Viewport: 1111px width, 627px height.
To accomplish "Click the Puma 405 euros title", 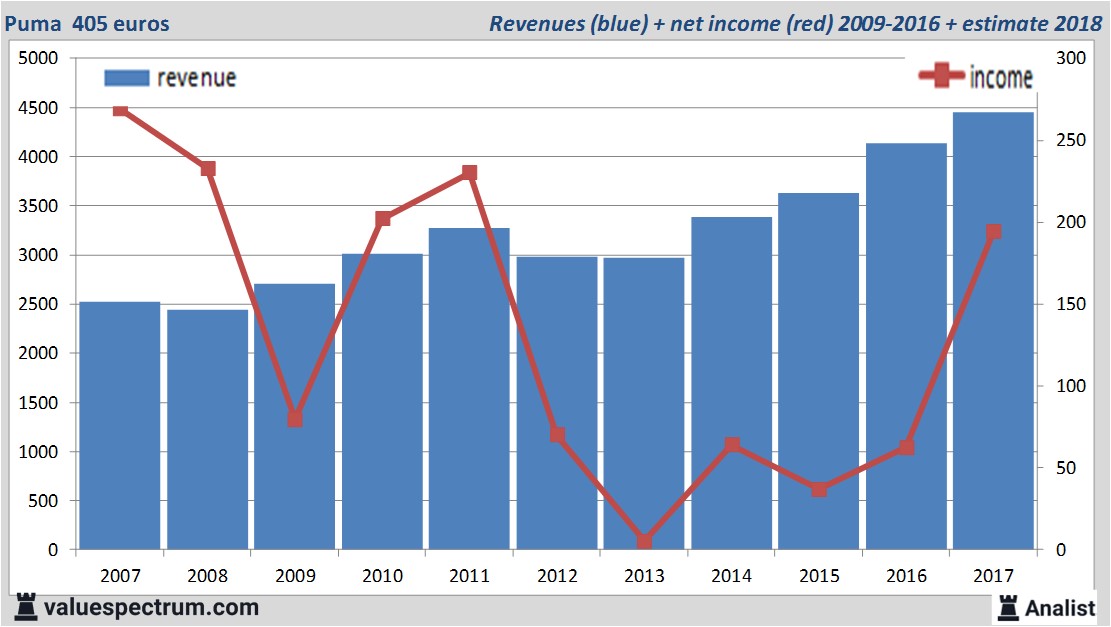I will (85, 23).
